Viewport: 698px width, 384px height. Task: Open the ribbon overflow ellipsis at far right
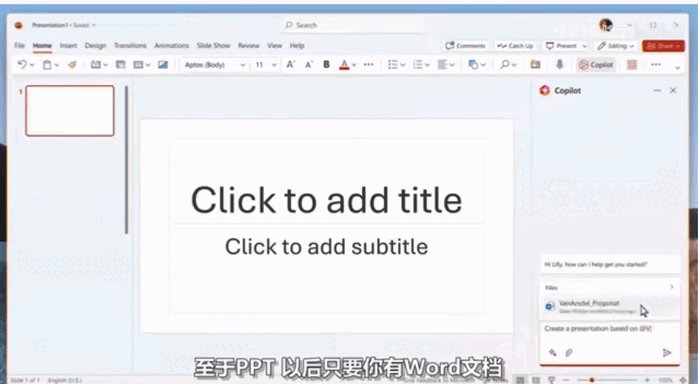656,65
